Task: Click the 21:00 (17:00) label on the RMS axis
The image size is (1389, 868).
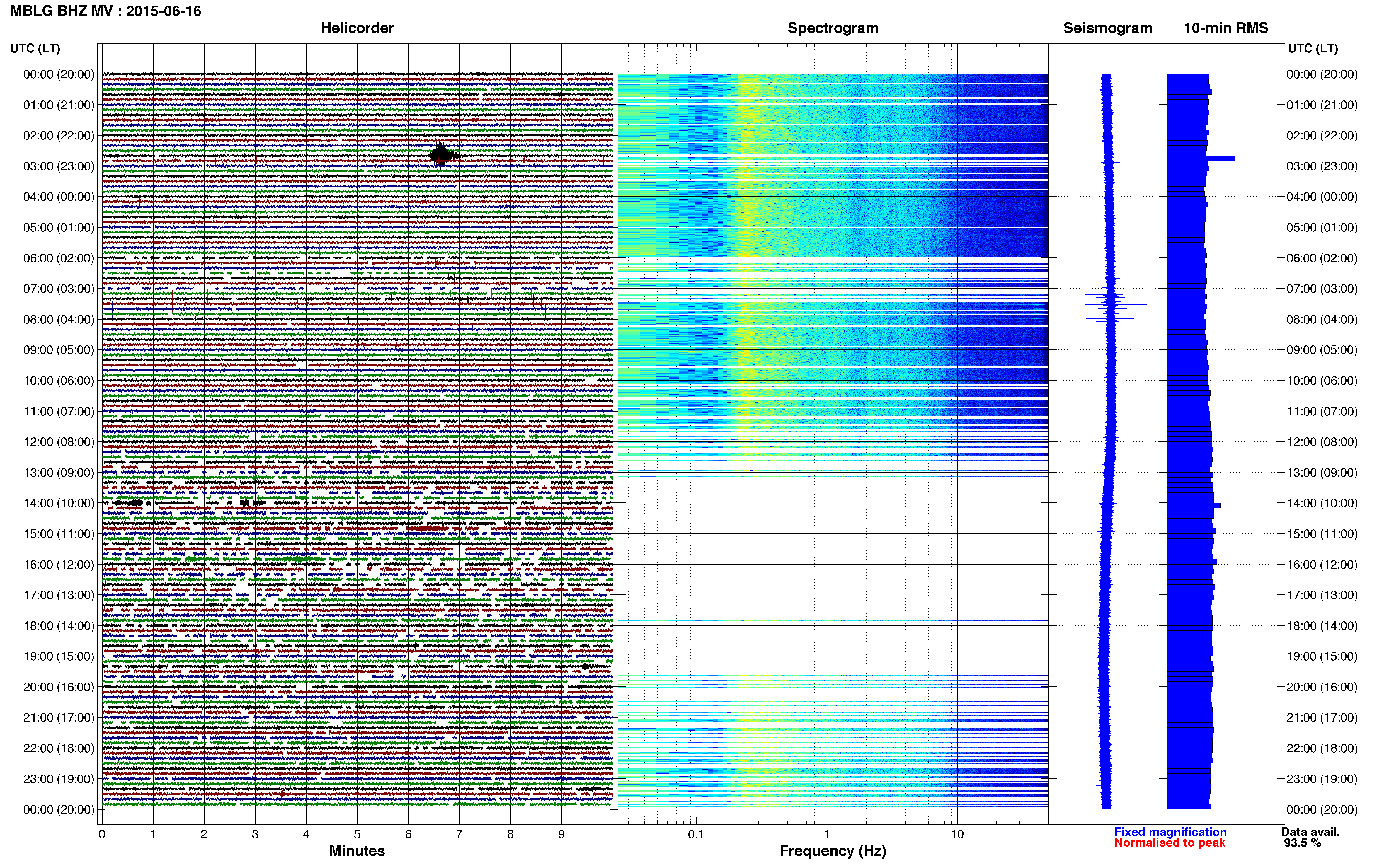Action: tap(1322, 718)
